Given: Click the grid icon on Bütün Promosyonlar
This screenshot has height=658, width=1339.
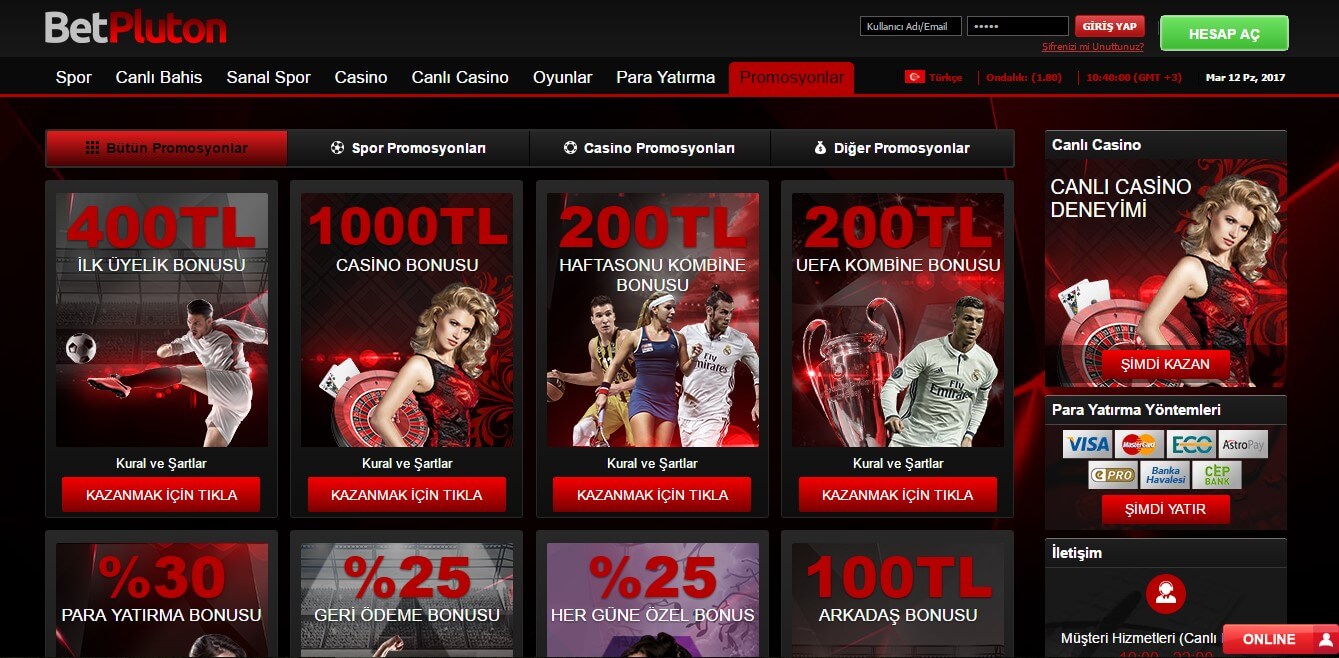Looking at the screenshot, I should 92,148.
